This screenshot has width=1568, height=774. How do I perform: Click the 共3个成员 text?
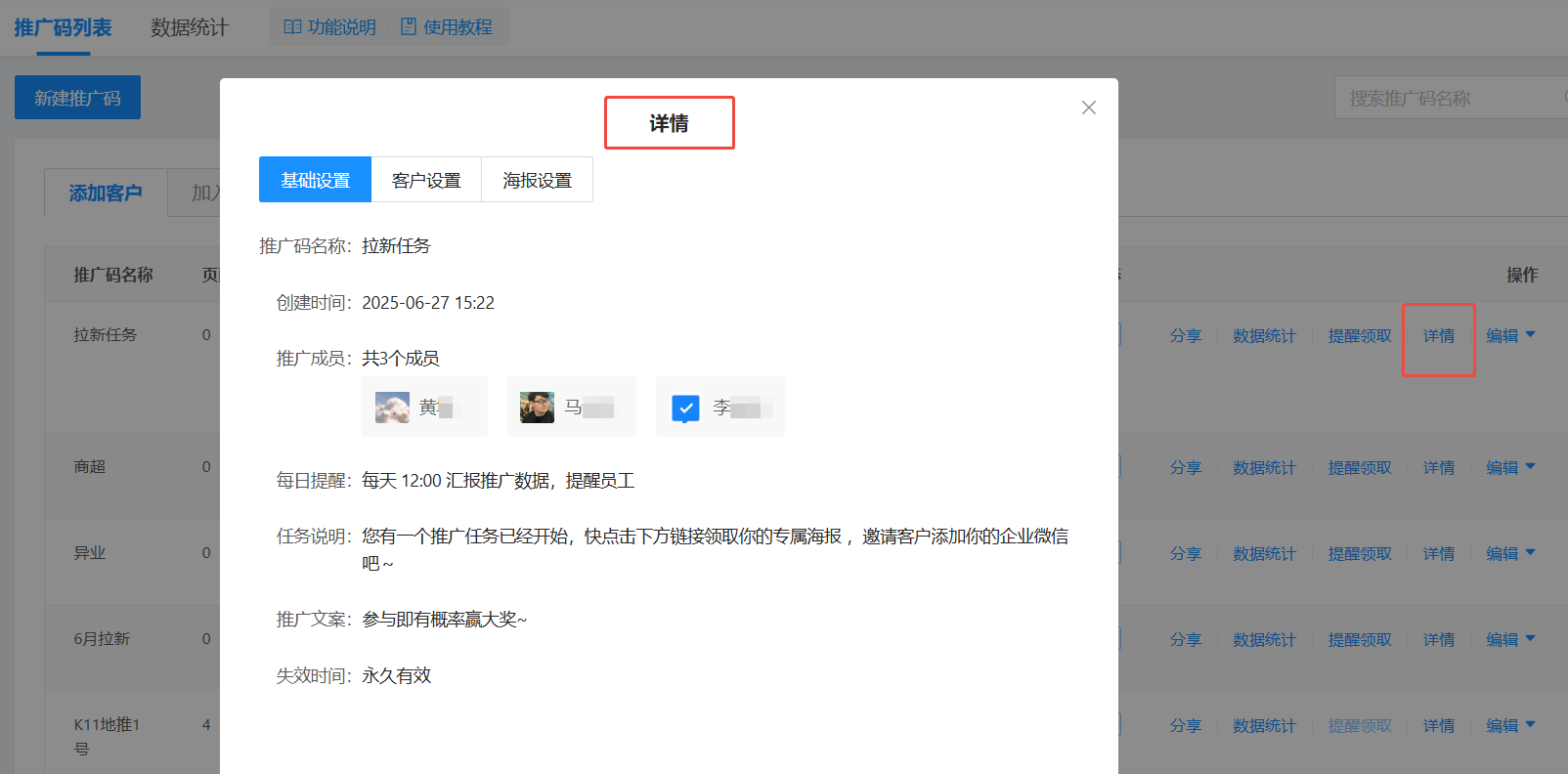coord(401,359)
